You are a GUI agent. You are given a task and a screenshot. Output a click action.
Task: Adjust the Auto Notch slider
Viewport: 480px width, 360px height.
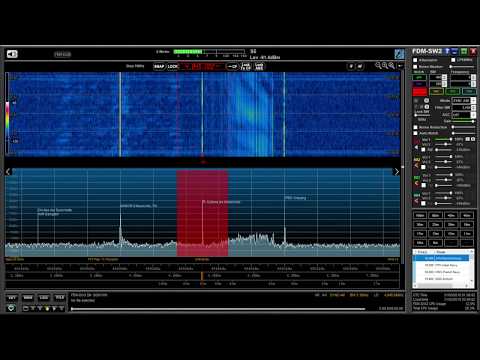click(463, 133)
